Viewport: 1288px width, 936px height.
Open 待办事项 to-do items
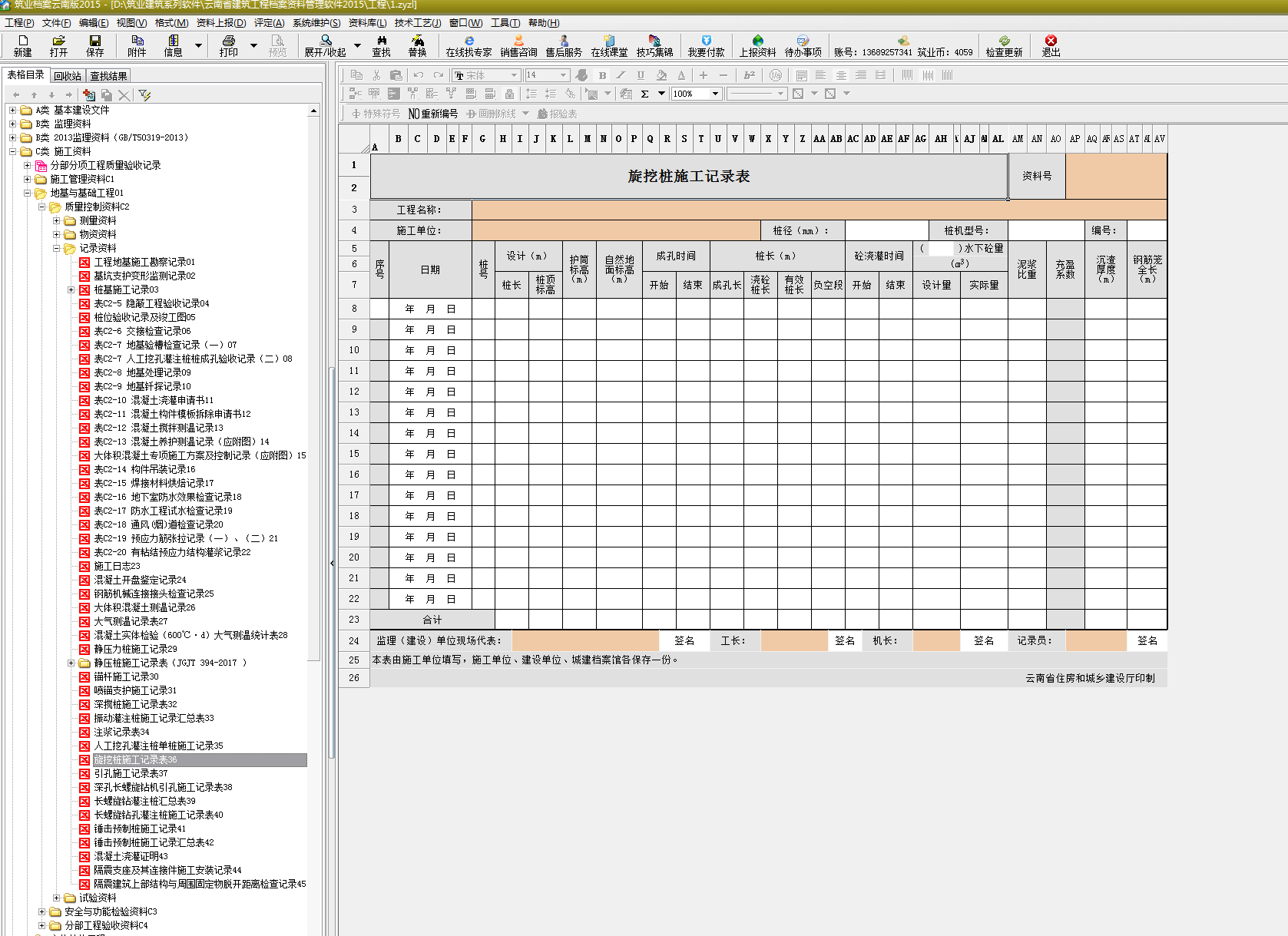803,45
